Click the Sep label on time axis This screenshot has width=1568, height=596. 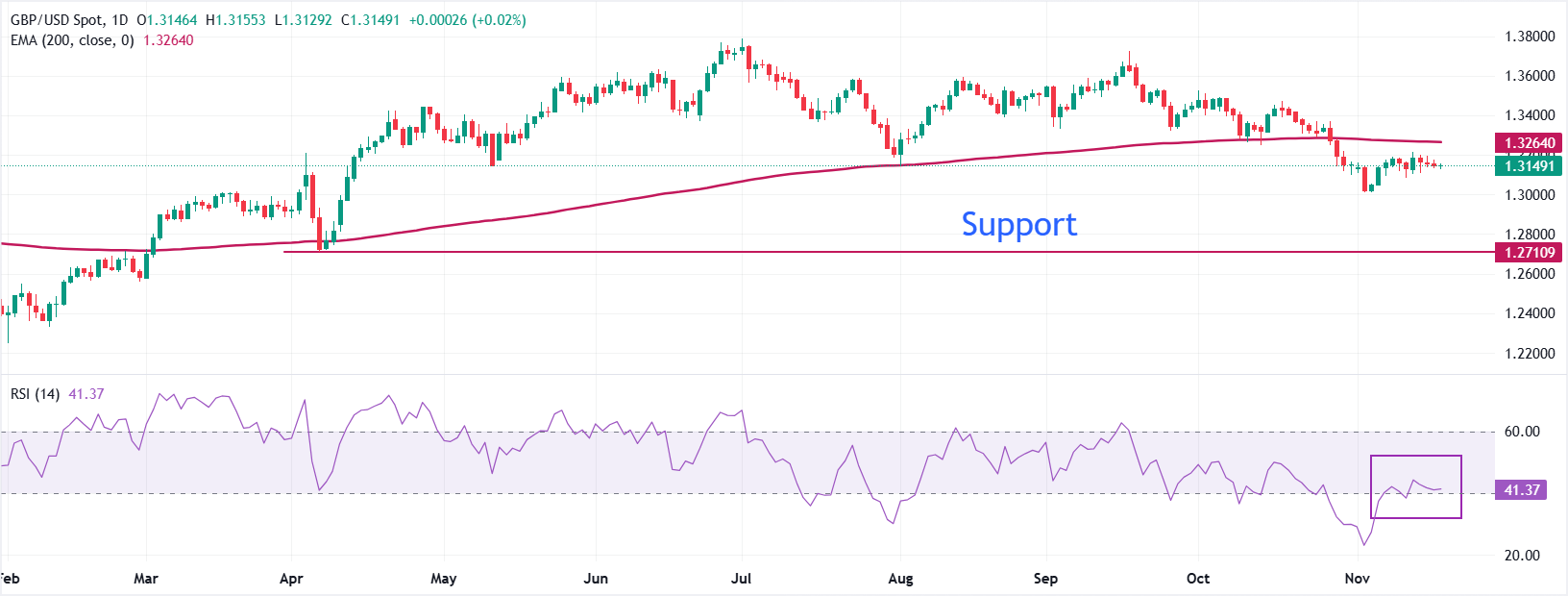[1045, 579]
